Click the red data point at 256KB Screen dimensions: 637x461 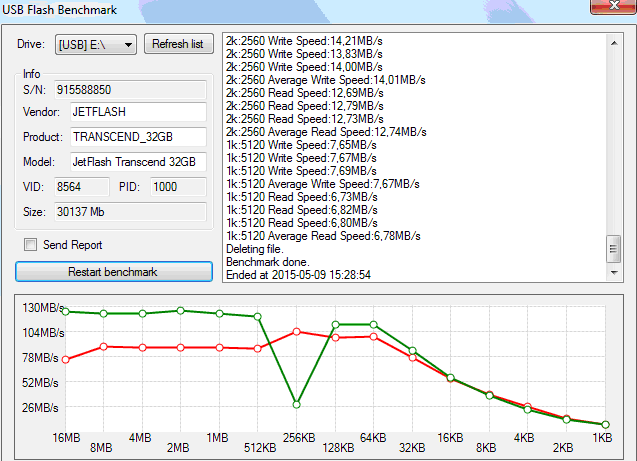pos(296,331)
